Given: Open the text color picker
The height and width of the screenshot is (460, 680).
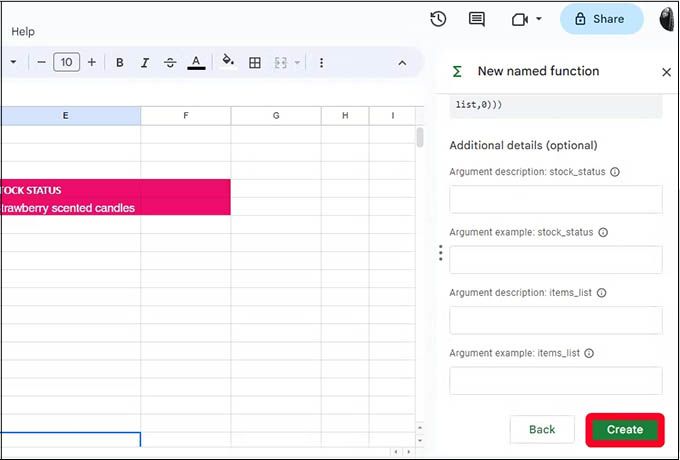Looking at the screenshot, I should pos(196,63).
